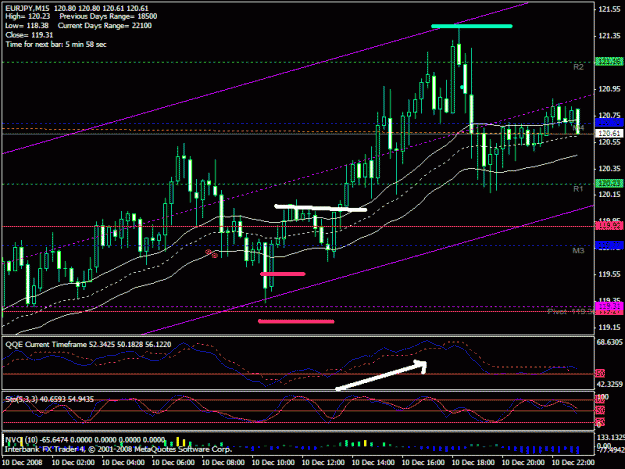
Task: Click the blue M3 price tag
Action: pos(609,245)
